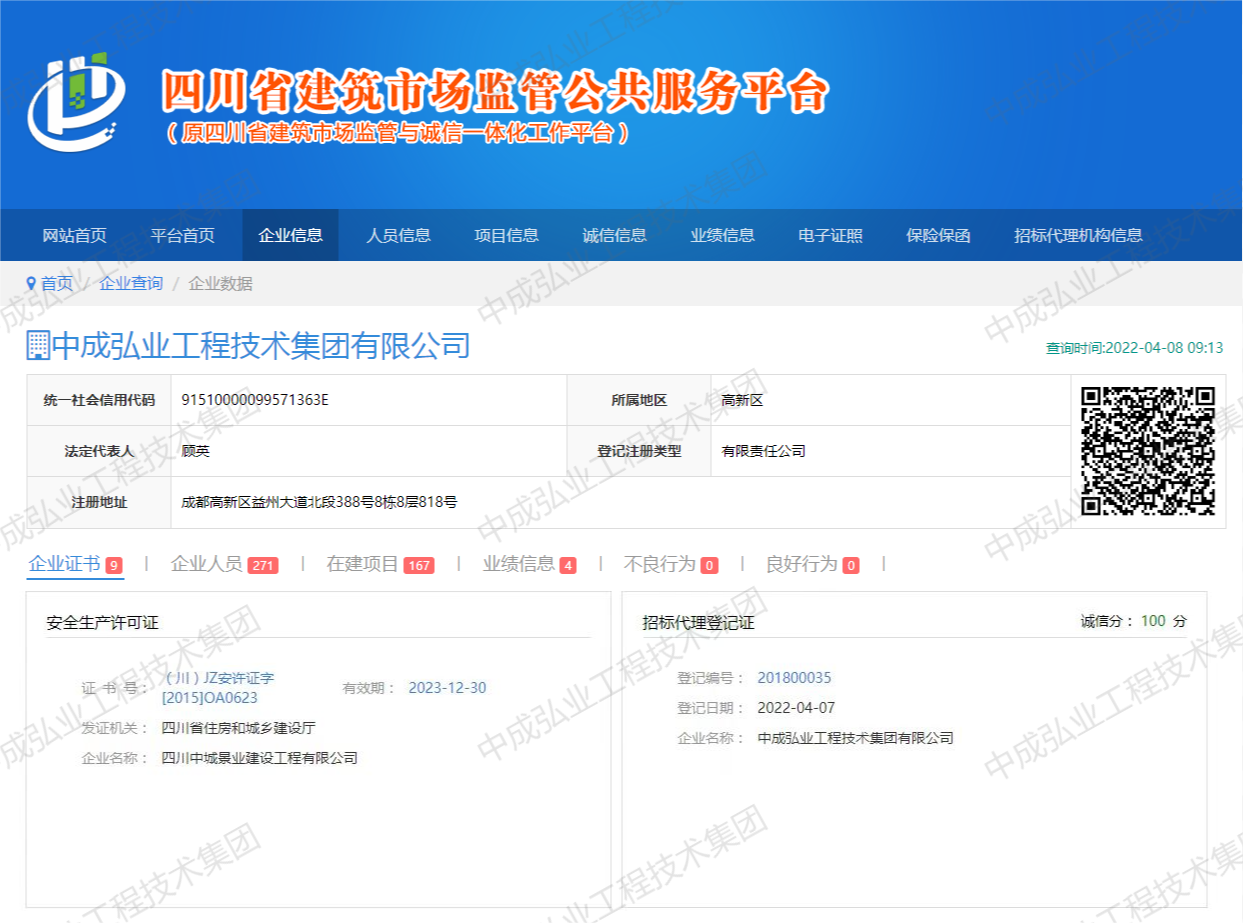Viewport: 1243px width, 923px height.
Task: Switch to the 企业证书 tab
Action: [75, 564]
